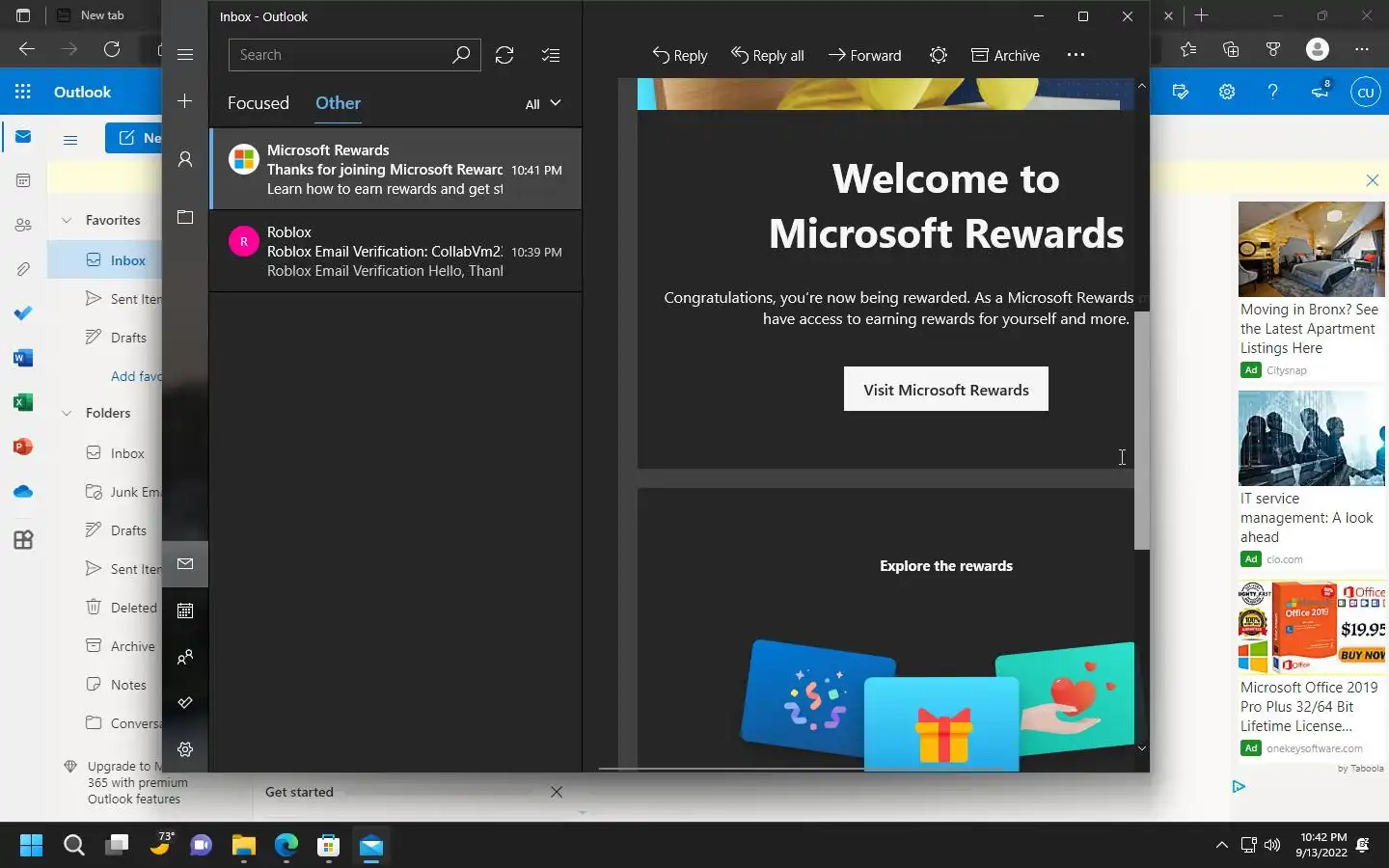Image resolution: width=1389 pixels, height=868 pixels.
Task: Open Microsoft Office 2019 ad thumbnail
Action: pyautogui.click(x=1311, y=626)
